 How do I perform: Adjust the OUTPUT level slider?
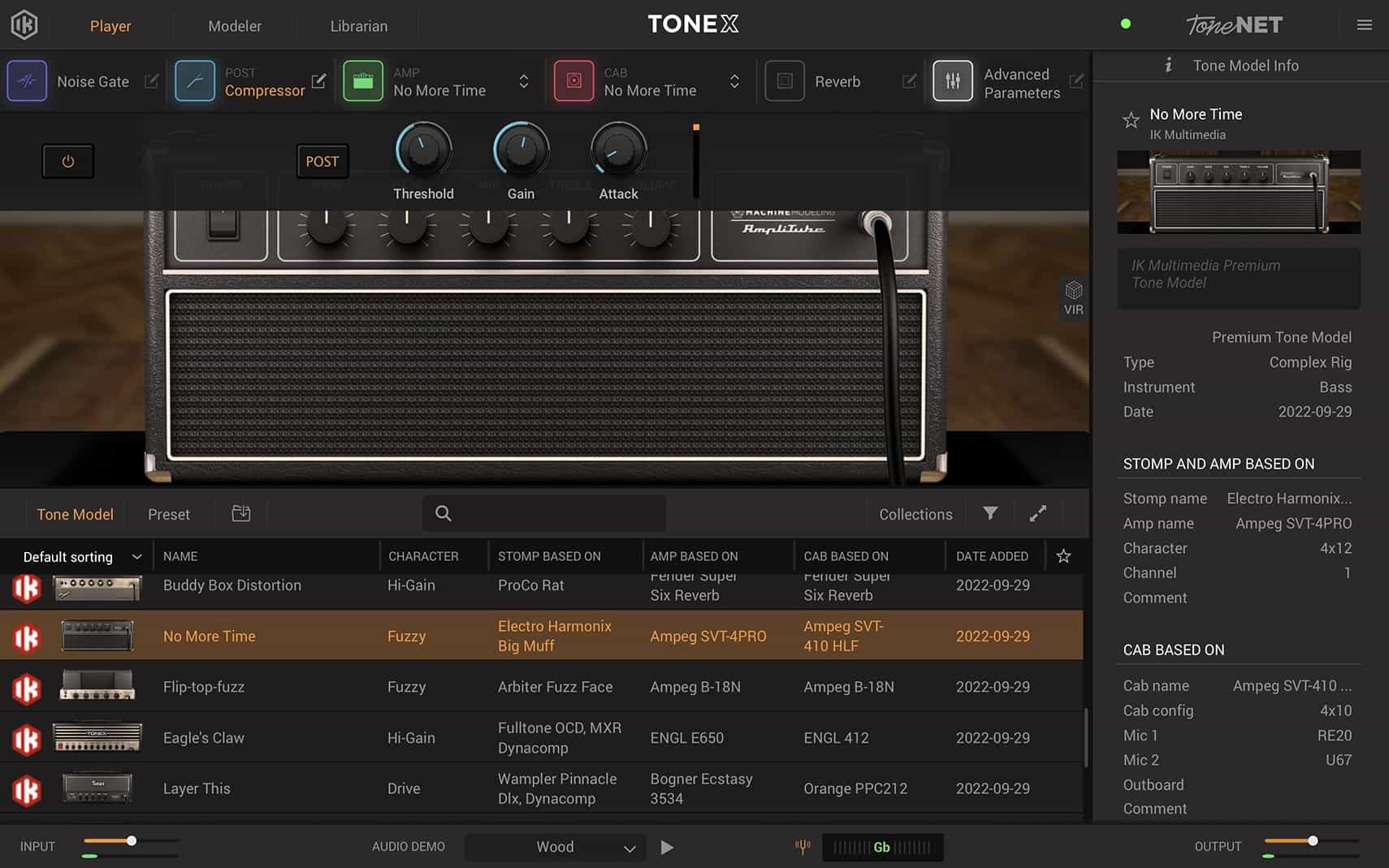(1311, 841)
